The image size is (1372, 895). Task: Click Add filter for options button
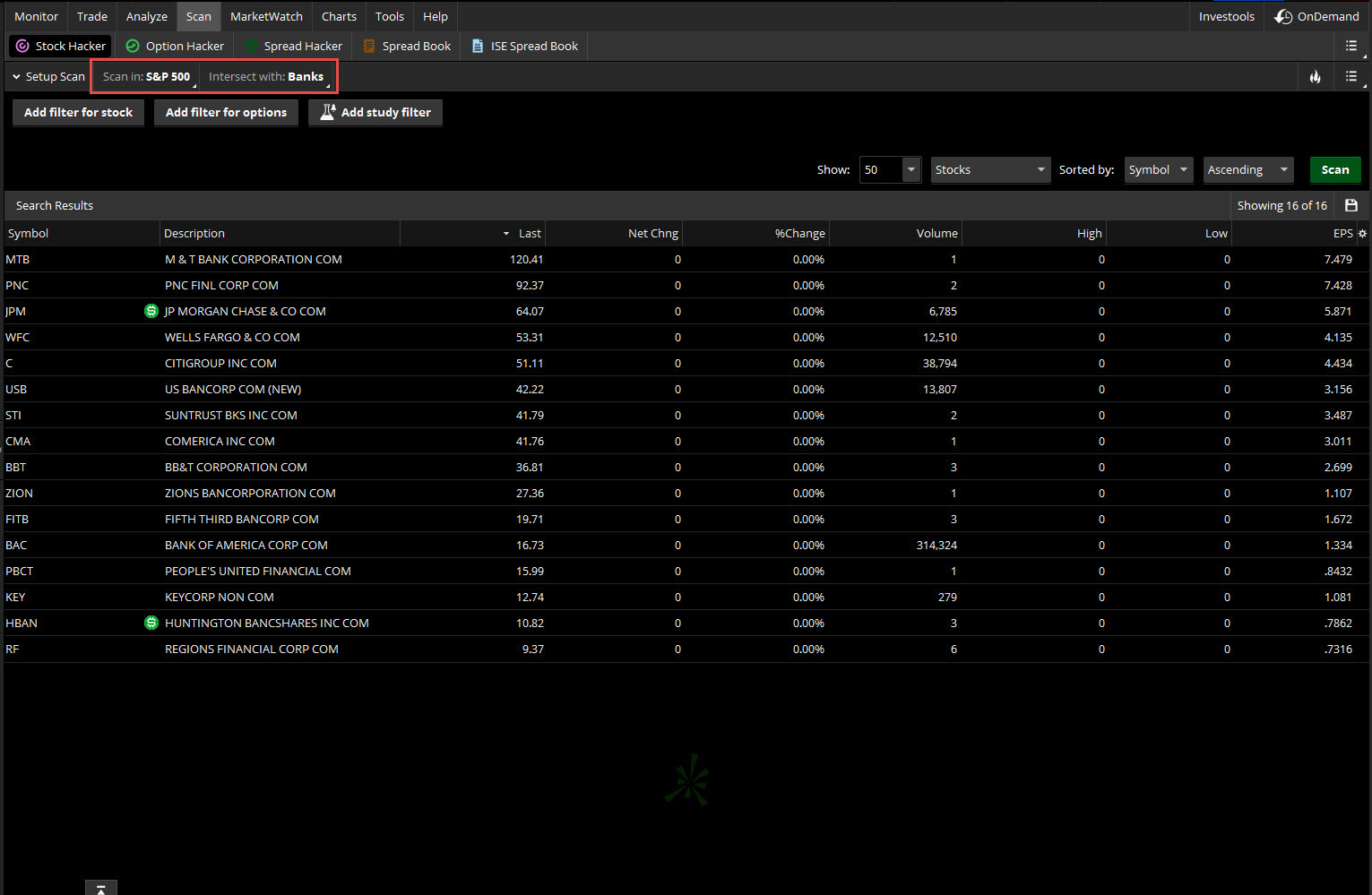coord(226,112)
